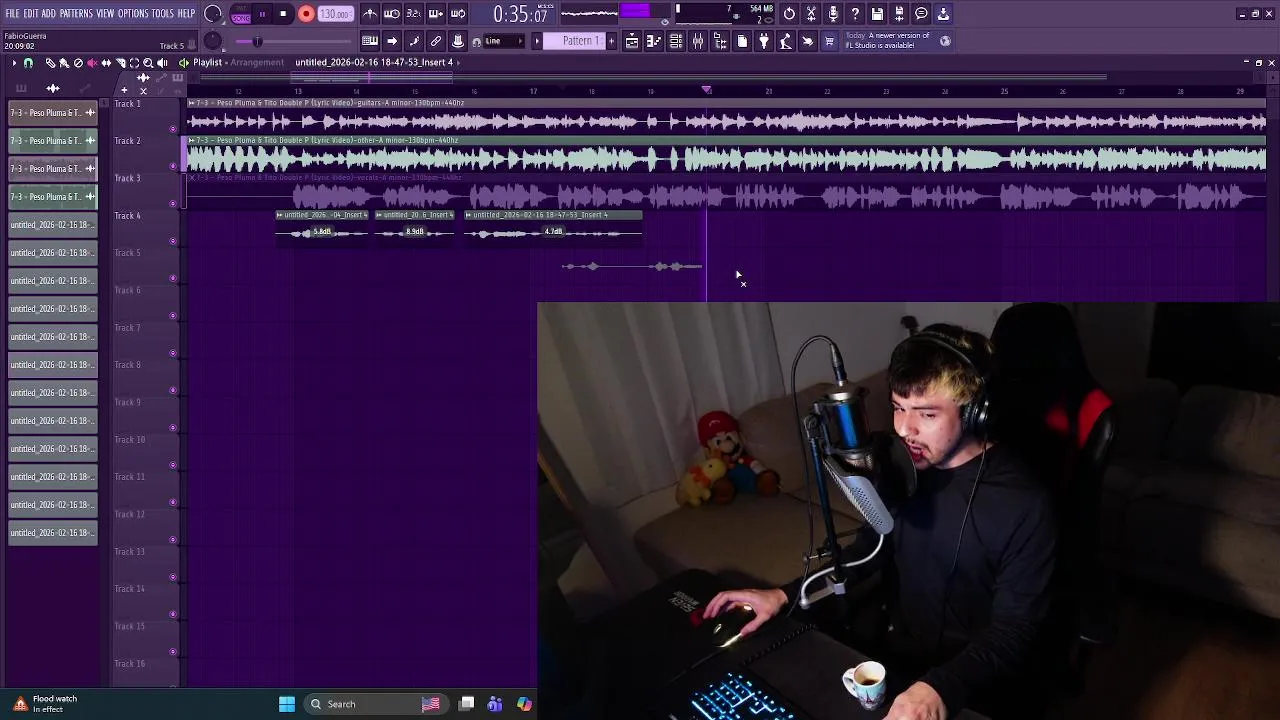This screenshot has height=720, width=1280.
Task: Pause playback using the pause button
Action: click(262, 14)
